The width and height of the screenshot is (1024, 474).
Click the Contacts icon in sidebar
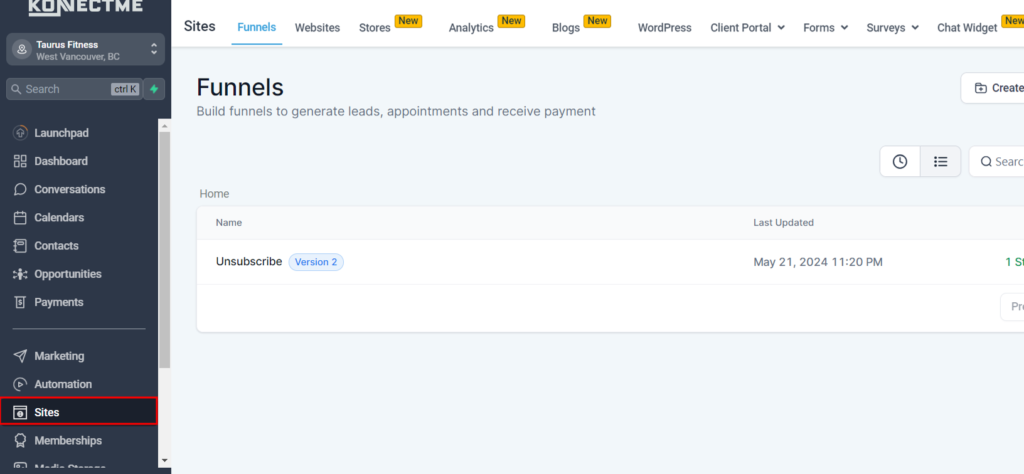tap(20, 246)
